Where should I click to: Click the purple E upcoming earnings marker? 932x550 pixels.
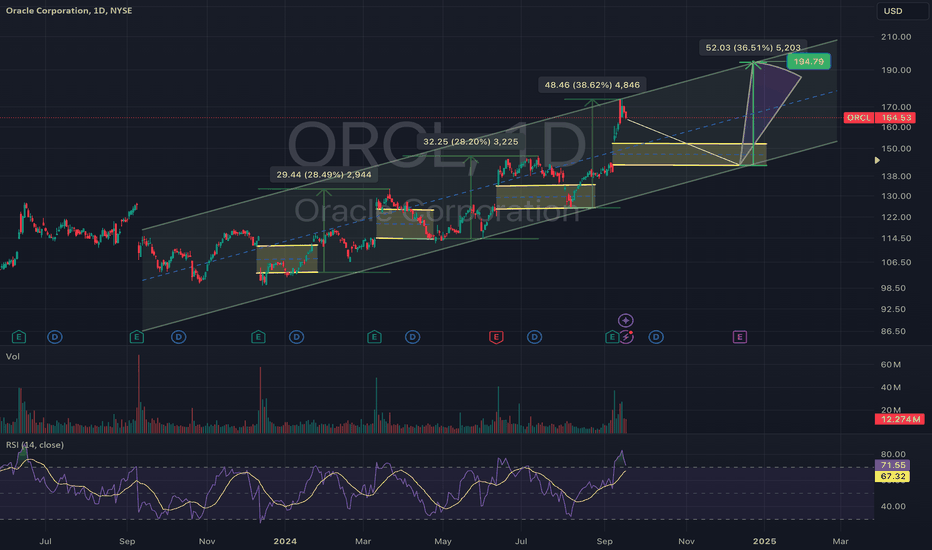coord(739,337)
